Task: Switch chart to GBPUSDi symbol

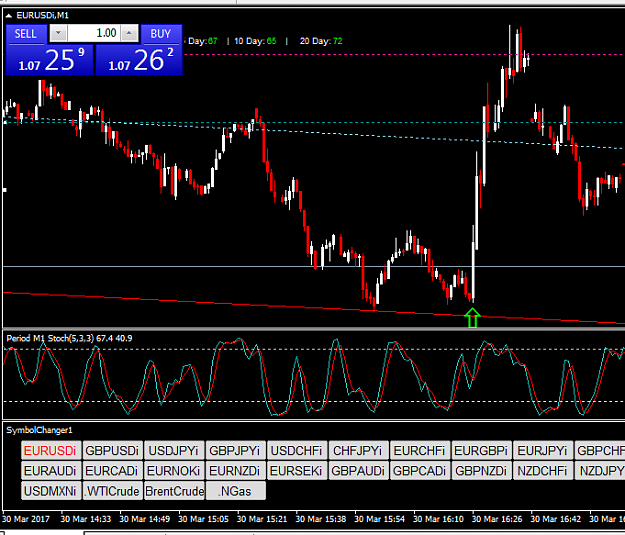Action: [112, 450]
